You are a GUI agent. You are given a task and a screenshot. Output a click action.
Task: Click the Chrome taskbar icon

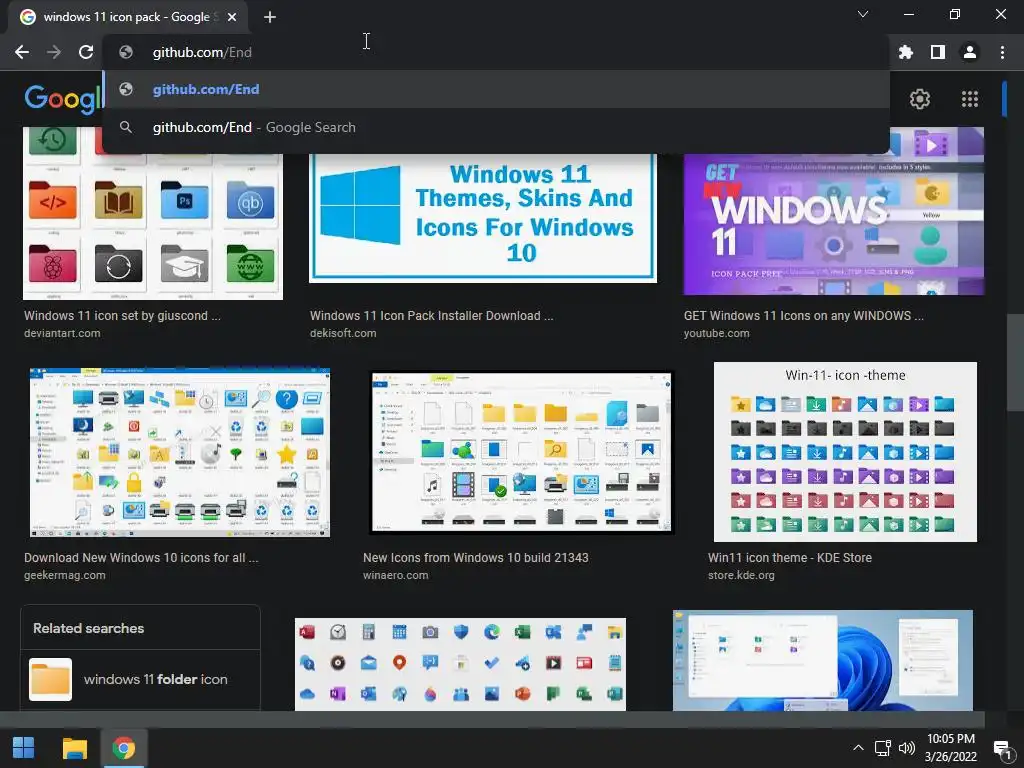tap(123, 748)
